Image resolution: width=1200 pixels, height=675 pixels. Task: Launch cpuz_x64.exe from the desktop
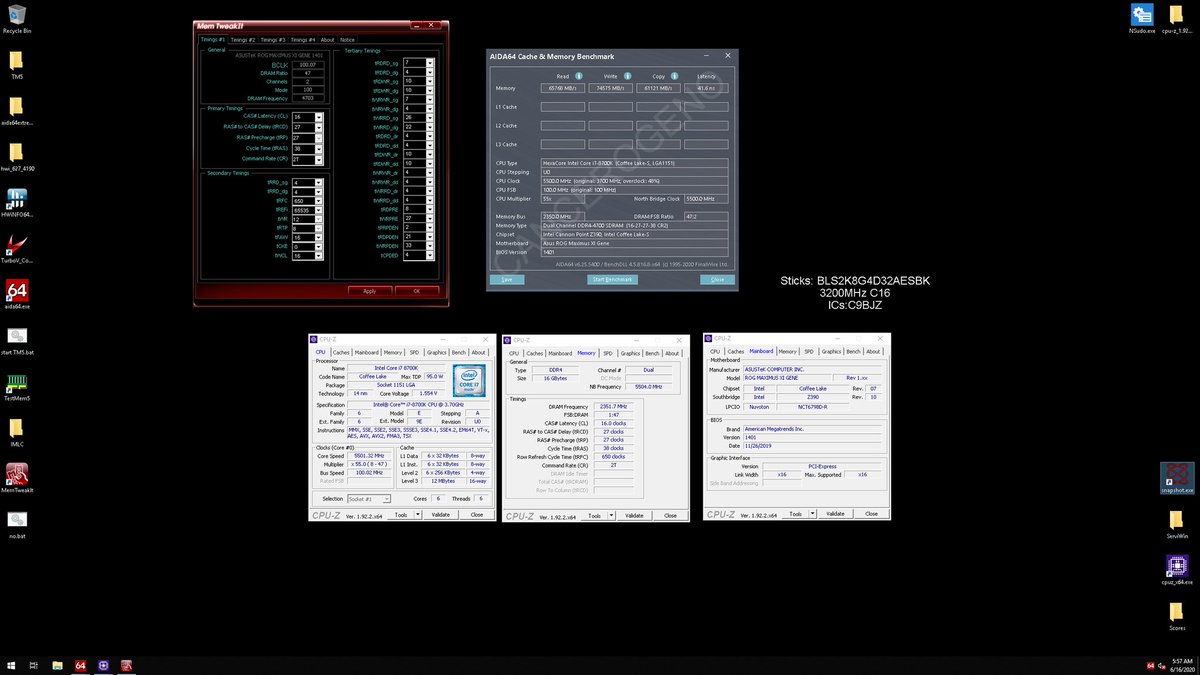click(1176, 570)
